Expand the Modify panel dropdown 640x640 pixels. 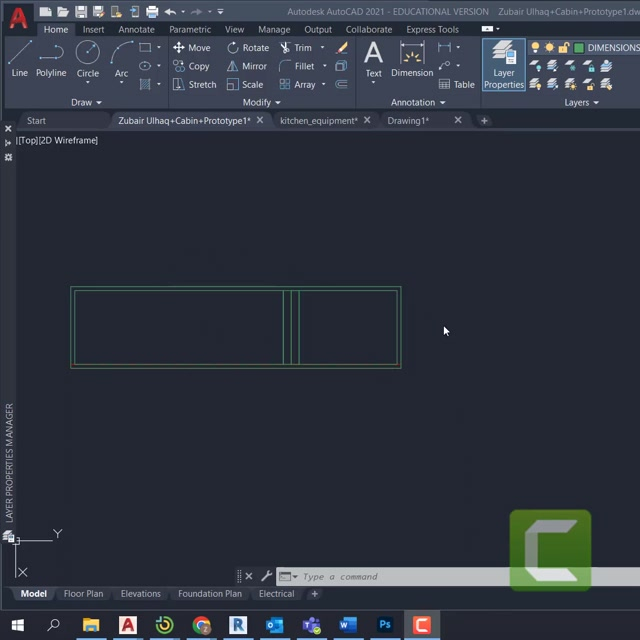click(262, 102)
